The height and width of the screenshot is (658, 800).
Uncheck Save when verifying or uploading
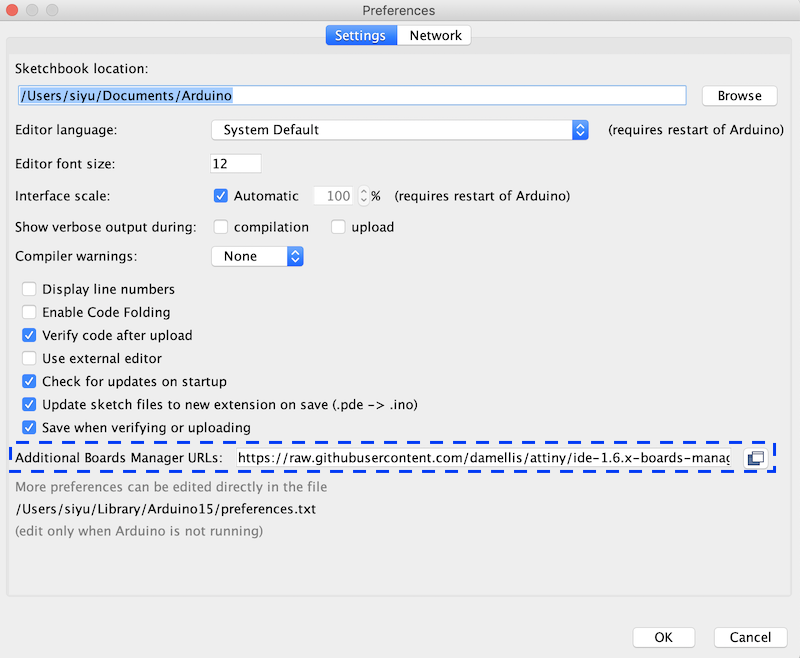pyautogui.click(x=29, y=427)
